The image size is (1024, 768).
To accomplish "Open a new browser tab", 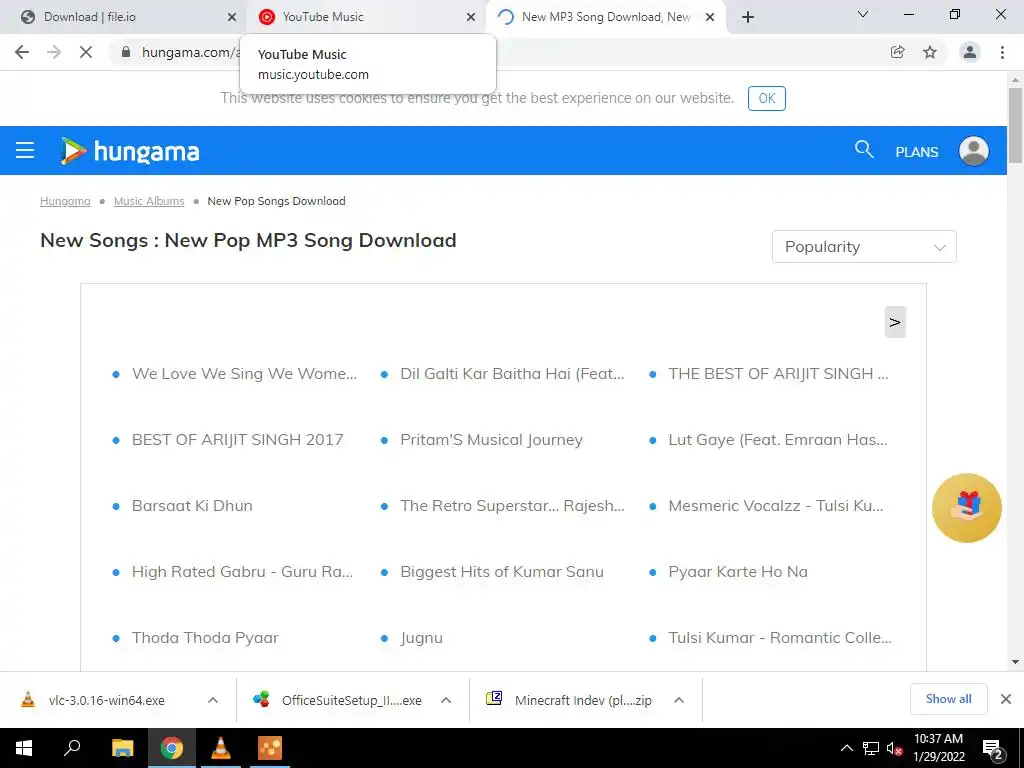I will [x=748, y=17].
